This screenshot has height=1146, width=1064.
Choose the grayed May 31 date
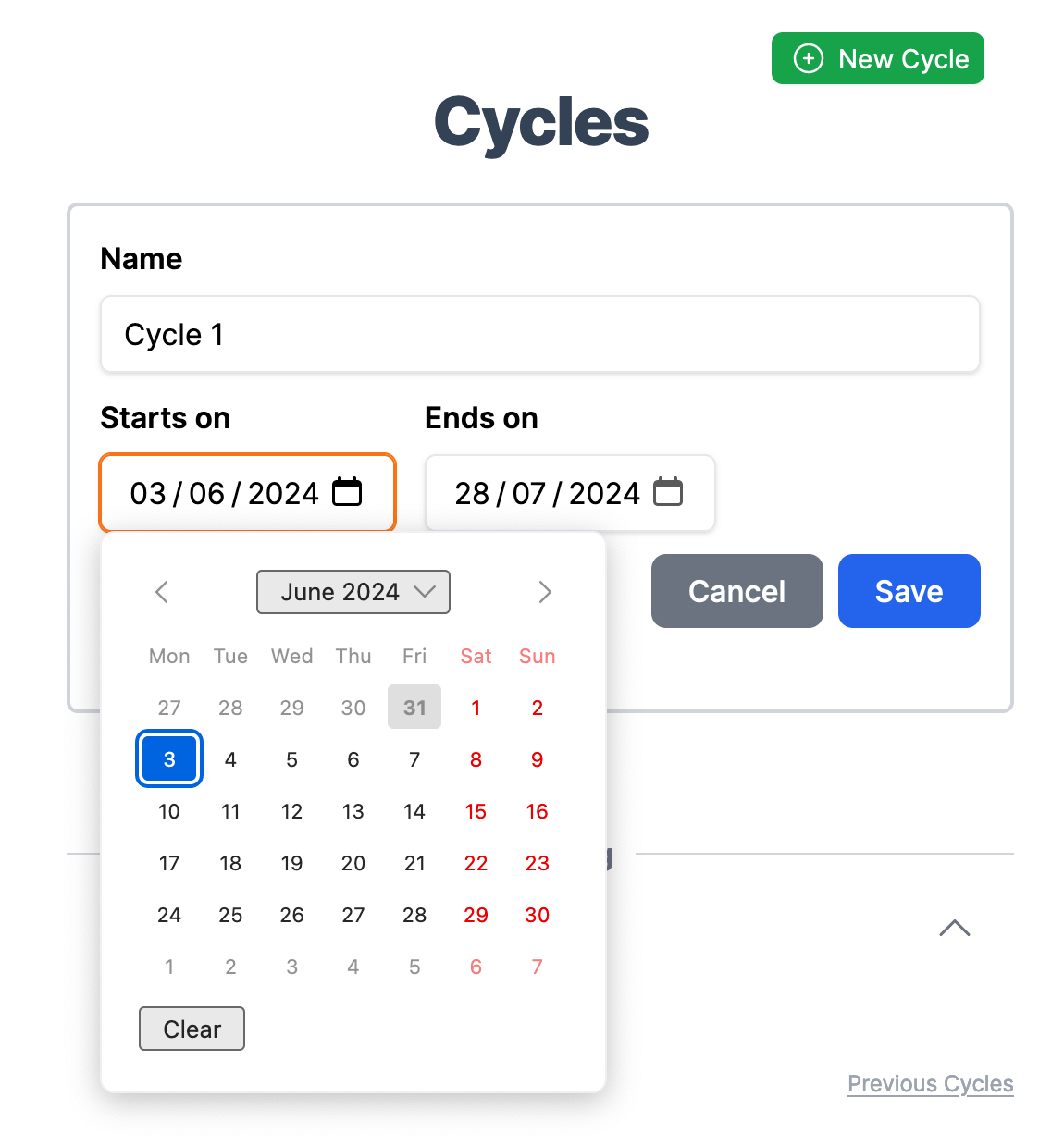click(414, 708)
